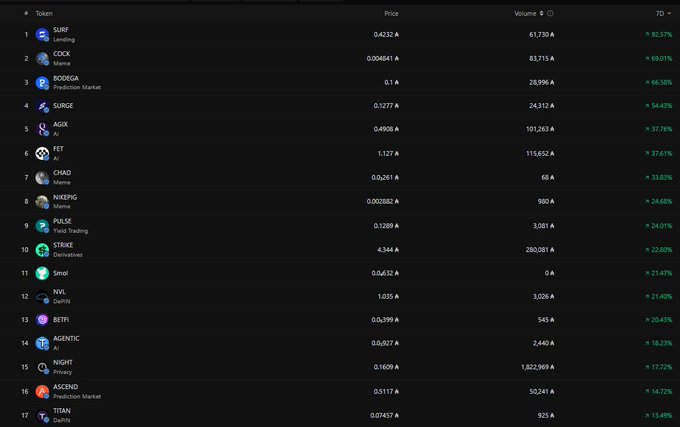Click the AGIX volume 101,263
The image size is (680, 427).
point(540,129)
